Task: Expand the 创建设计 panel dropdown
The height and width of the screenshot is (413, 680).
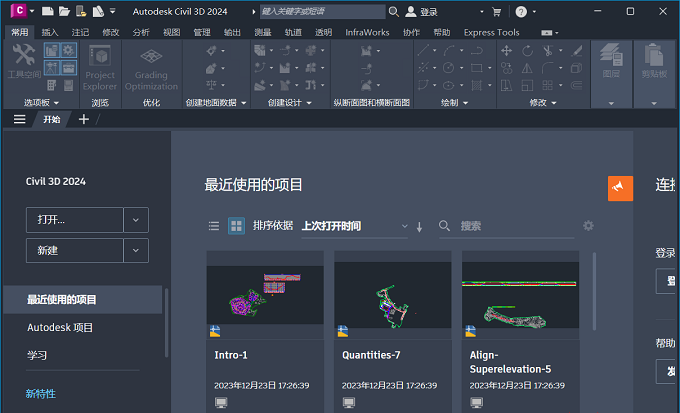Action: click(309, 103)
